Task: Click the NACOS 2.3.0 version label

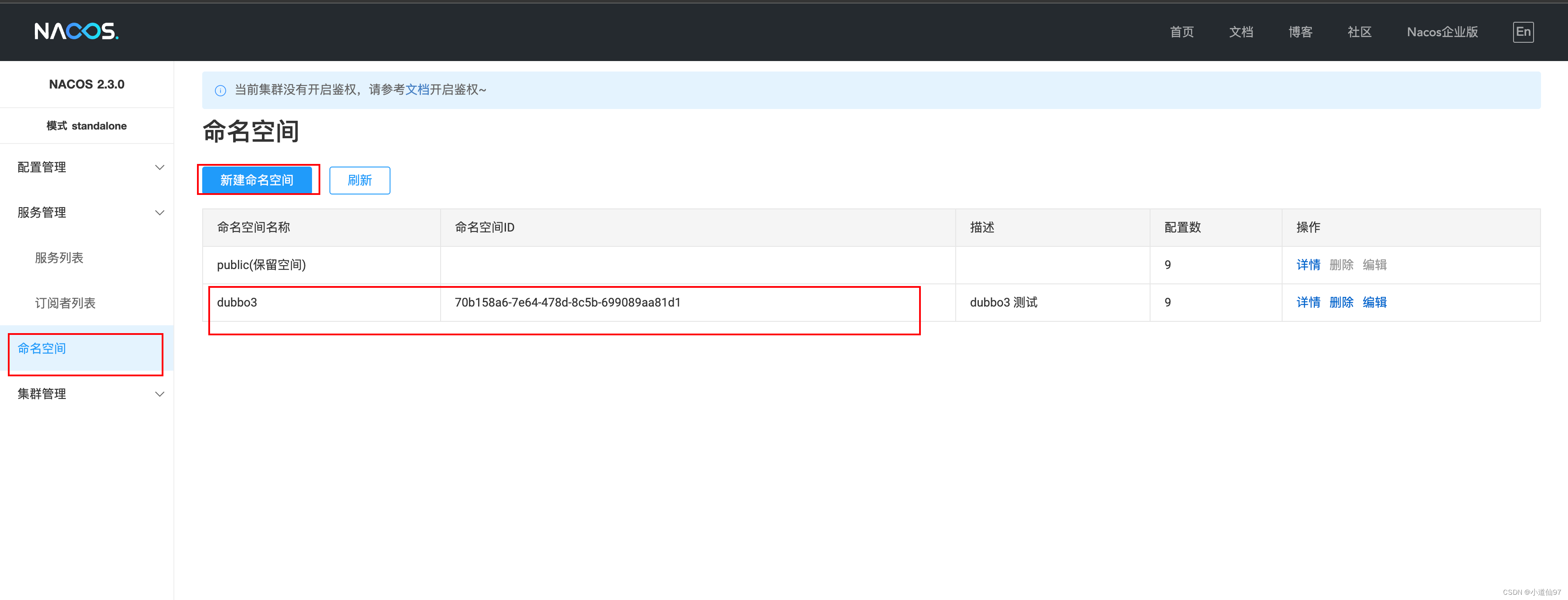Action: (x=86, y=84)
